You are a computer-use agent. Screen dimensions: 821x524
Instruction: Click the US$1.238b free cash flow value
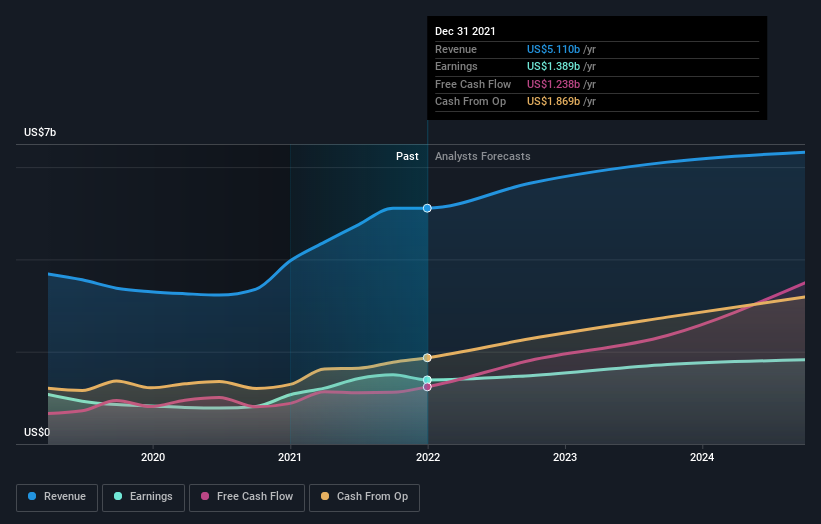(553, 84)
